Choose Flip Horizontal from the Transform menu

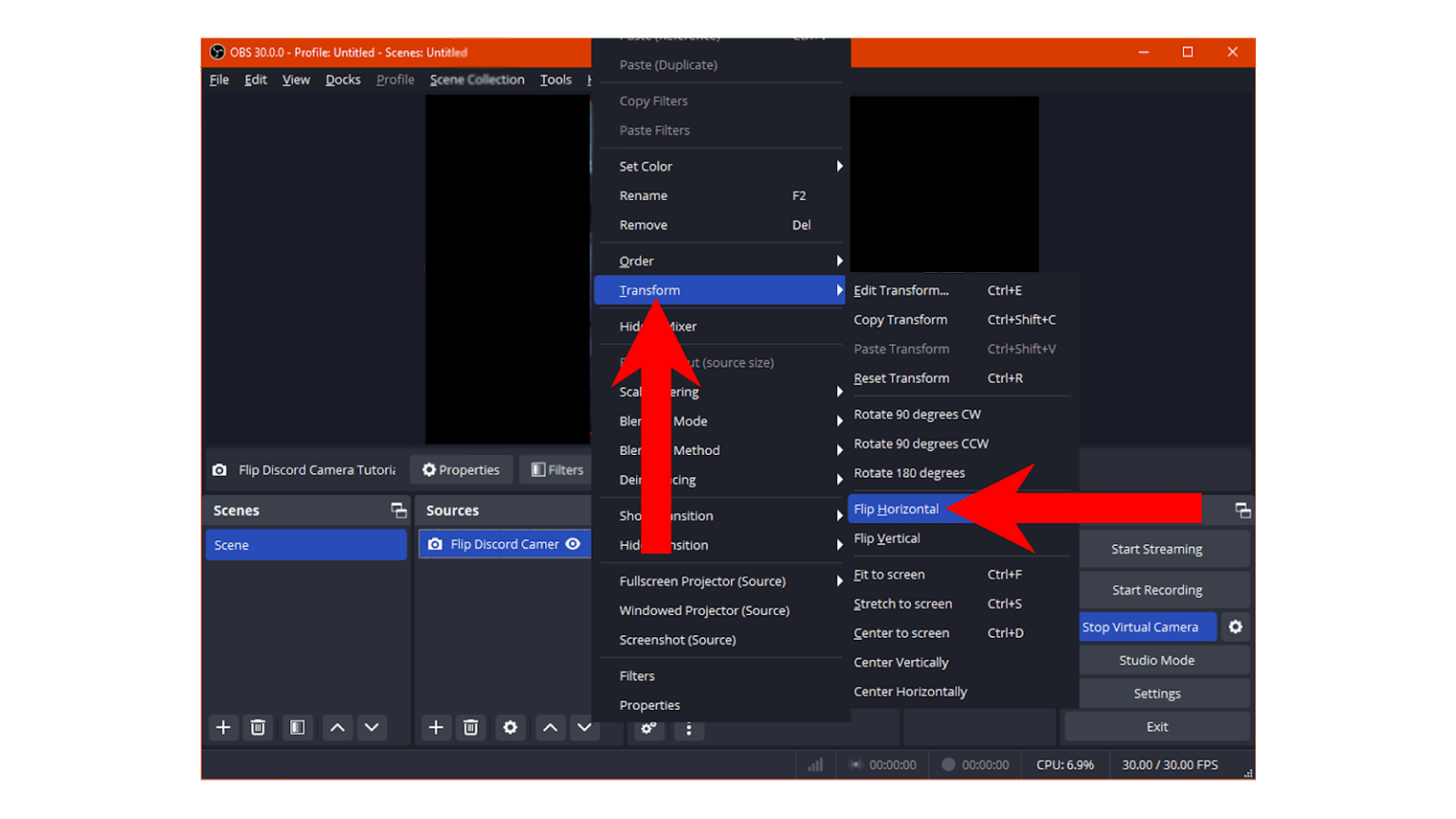(895, 509)
